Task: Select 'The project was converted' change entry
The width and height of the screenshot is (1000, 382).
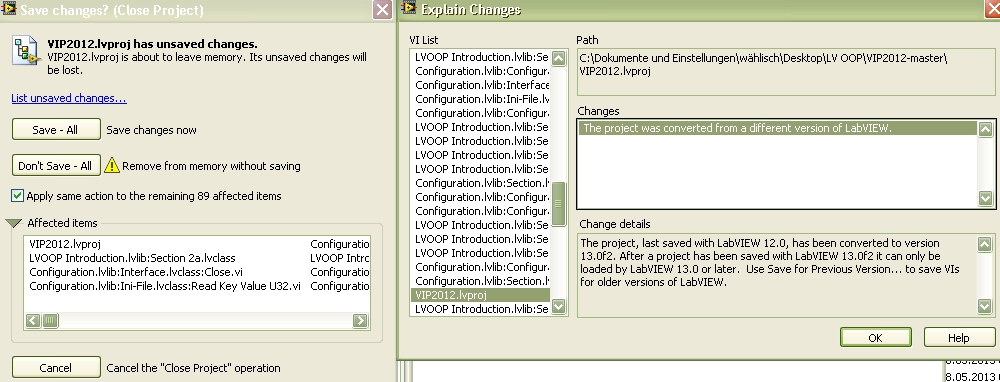Action: (x=778, y=128)
